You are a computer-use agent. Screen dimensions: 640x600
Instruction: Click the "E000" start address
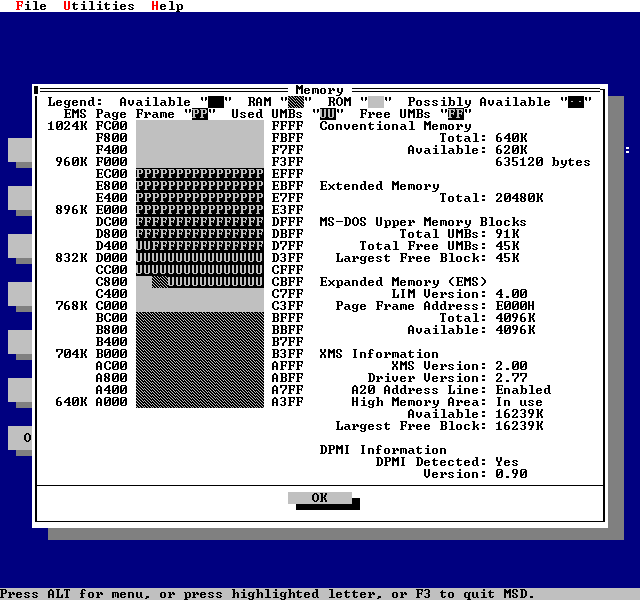click(111, 210)
